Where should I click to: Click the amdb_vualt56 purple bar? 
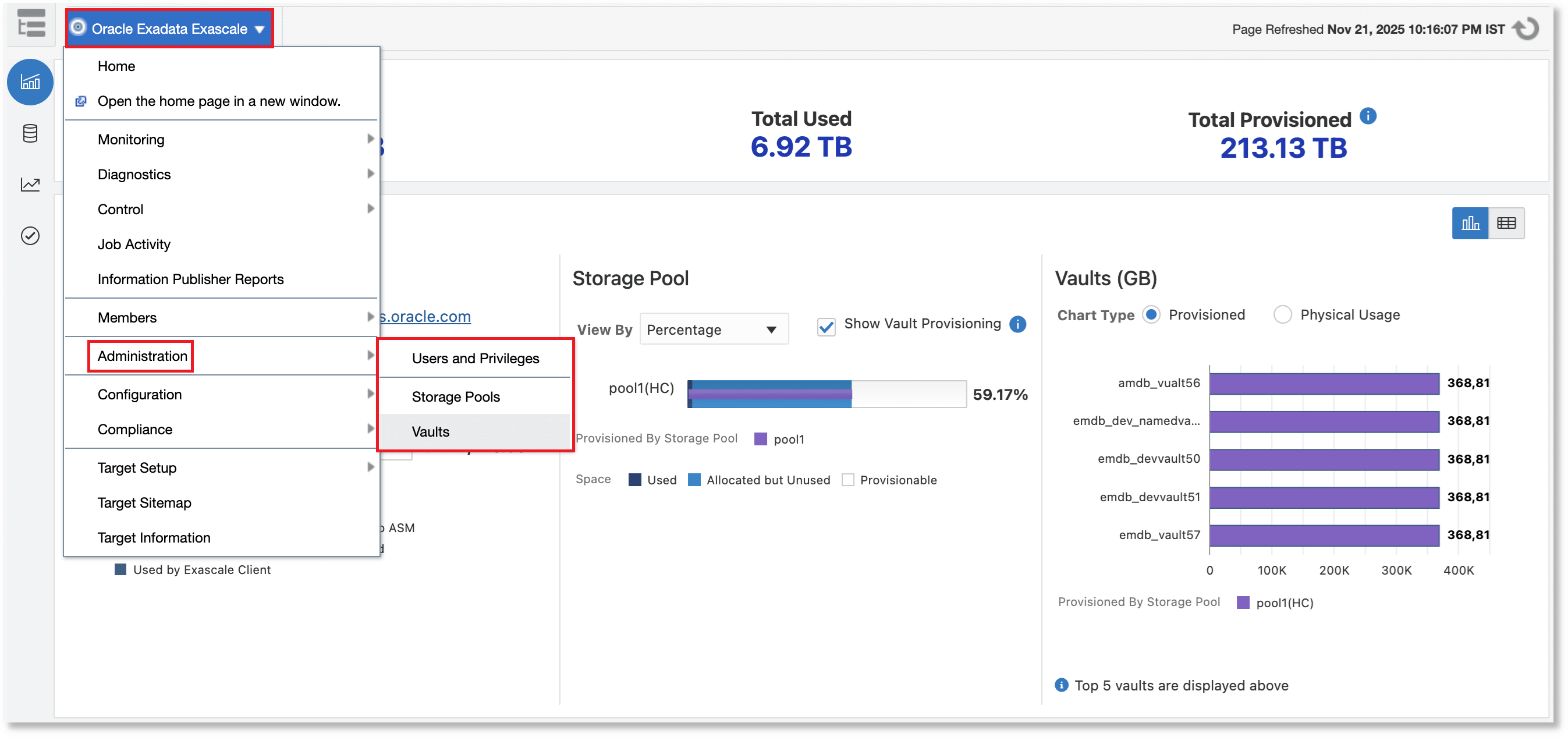point(1324,384)
